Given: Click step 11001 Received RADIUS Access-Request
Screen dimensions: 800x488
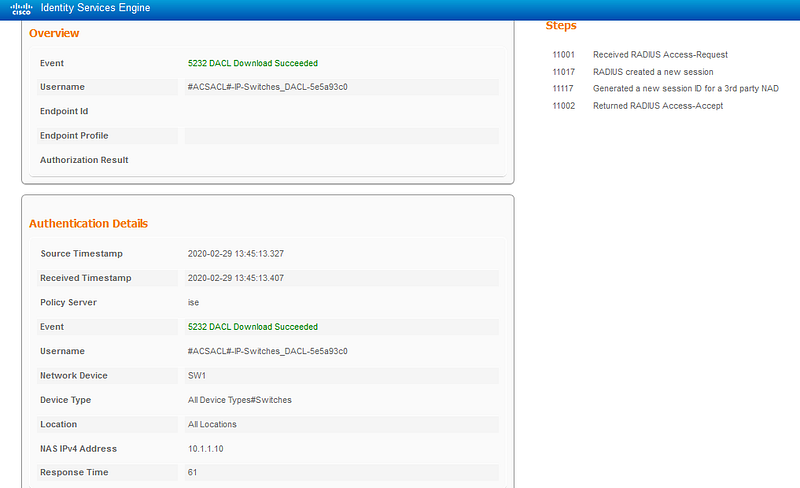Looking at the screenshot, I should pos(640,55).
